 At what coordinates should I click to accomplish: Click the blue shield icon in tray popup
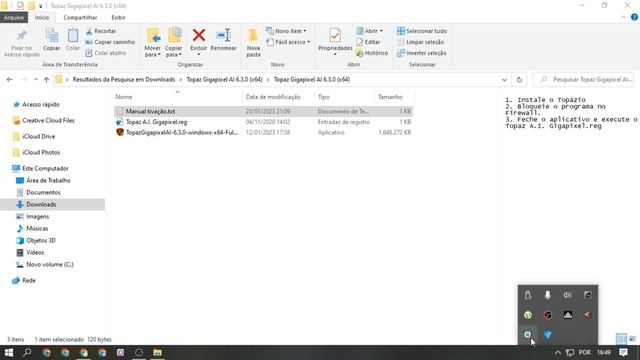548,335
